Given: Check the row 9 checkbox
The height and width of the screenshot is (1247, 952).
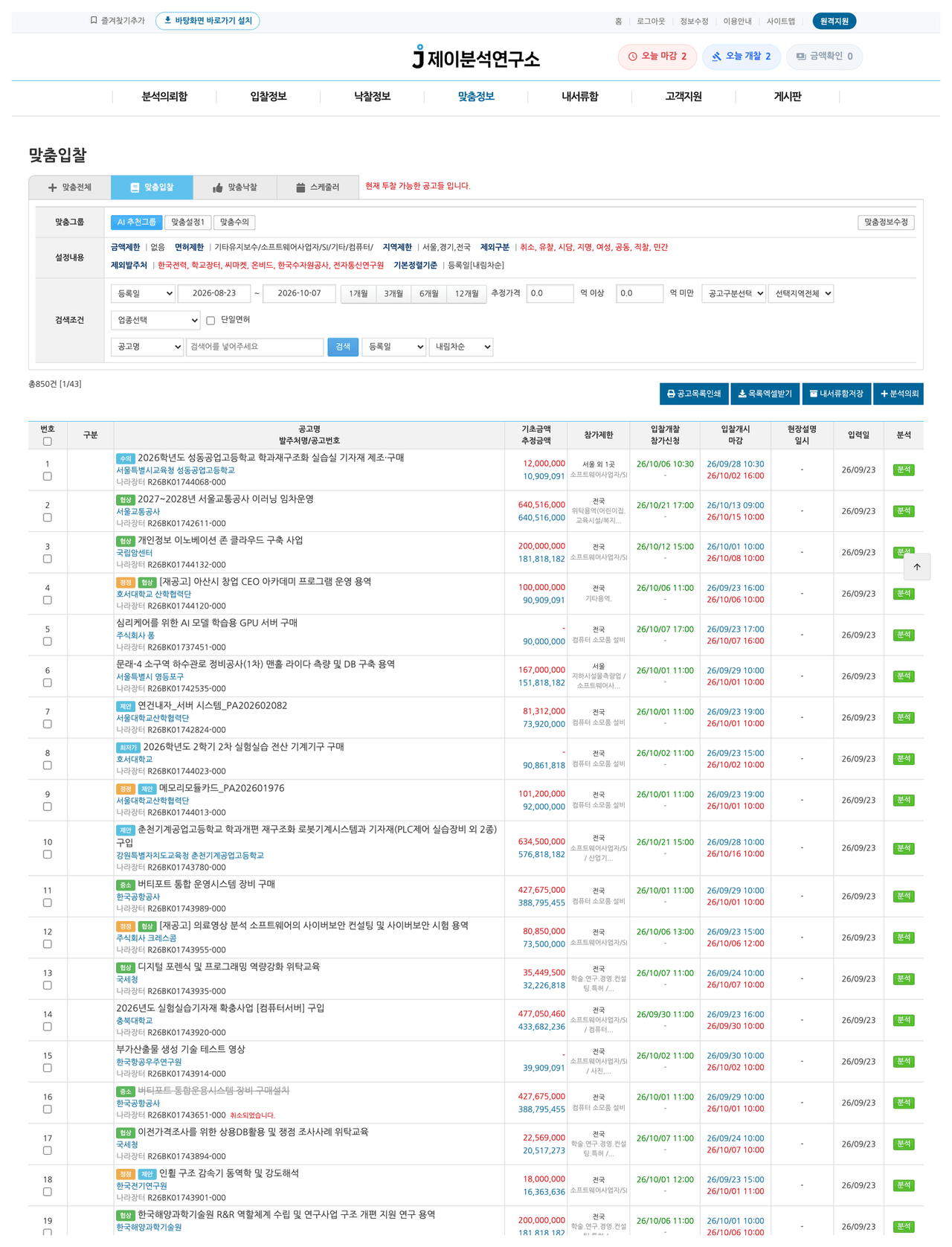Looking at the screenshot, I should pyautogui.click(x=48, y=807).
